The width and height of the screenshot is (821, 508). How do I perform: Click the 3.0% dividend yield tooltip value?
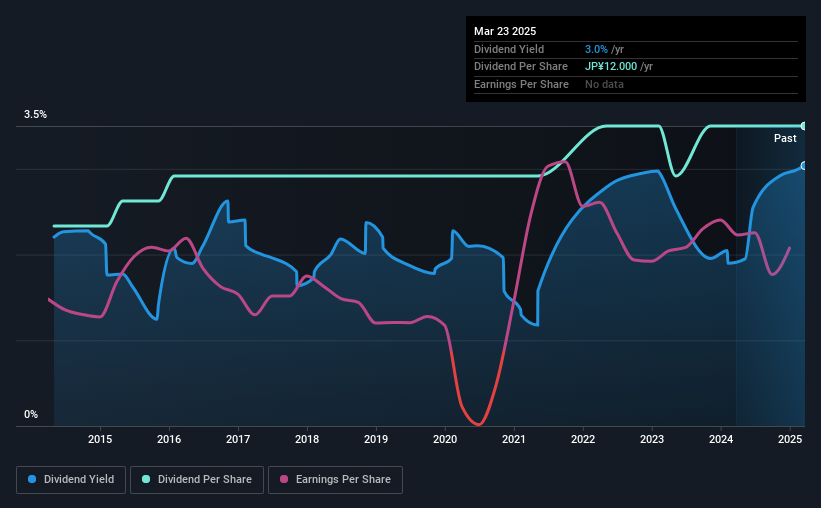[x=596, y=49]
